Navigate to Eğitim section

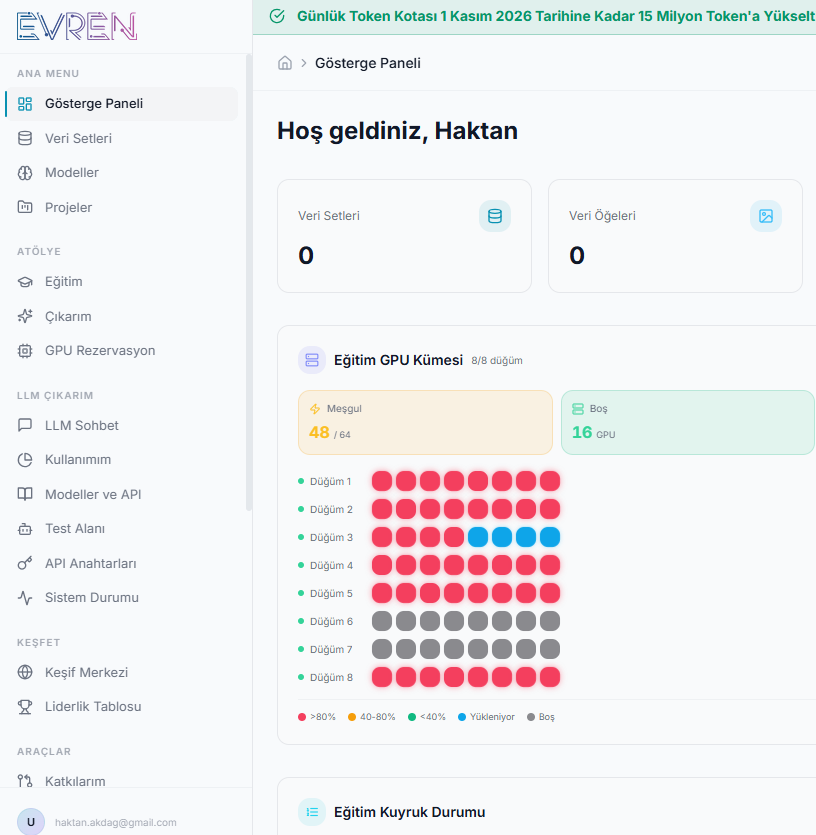[x=122, y=282]
